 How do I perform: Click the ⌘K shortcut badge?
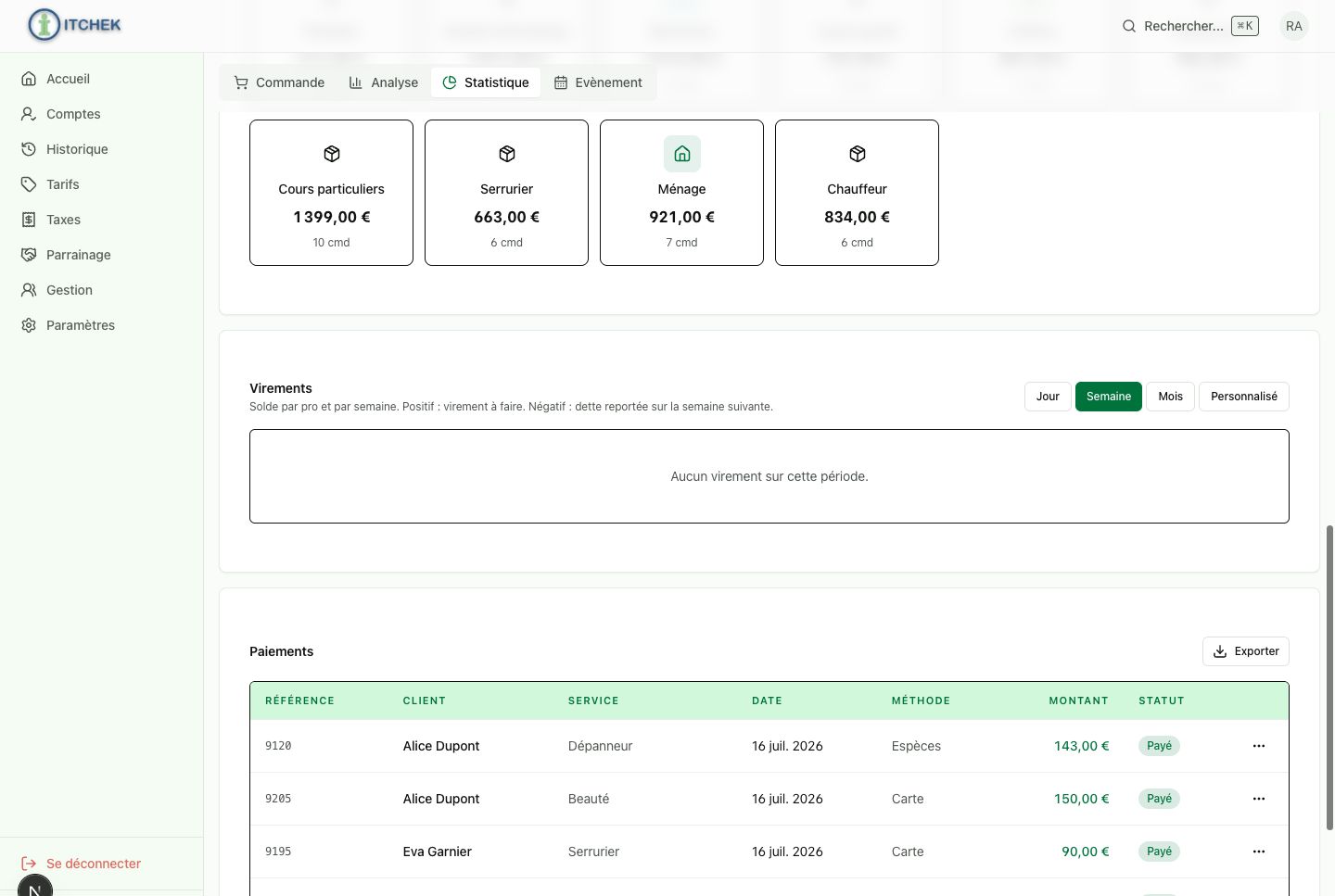click(x=1245, y=26)
